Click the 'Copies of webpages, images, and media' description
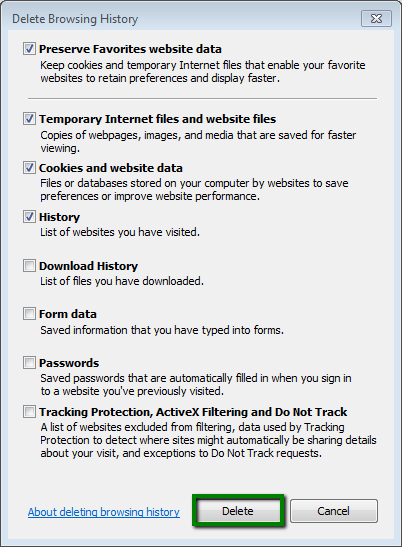Viewport: 402px width, 547px height. pos(198,141)
